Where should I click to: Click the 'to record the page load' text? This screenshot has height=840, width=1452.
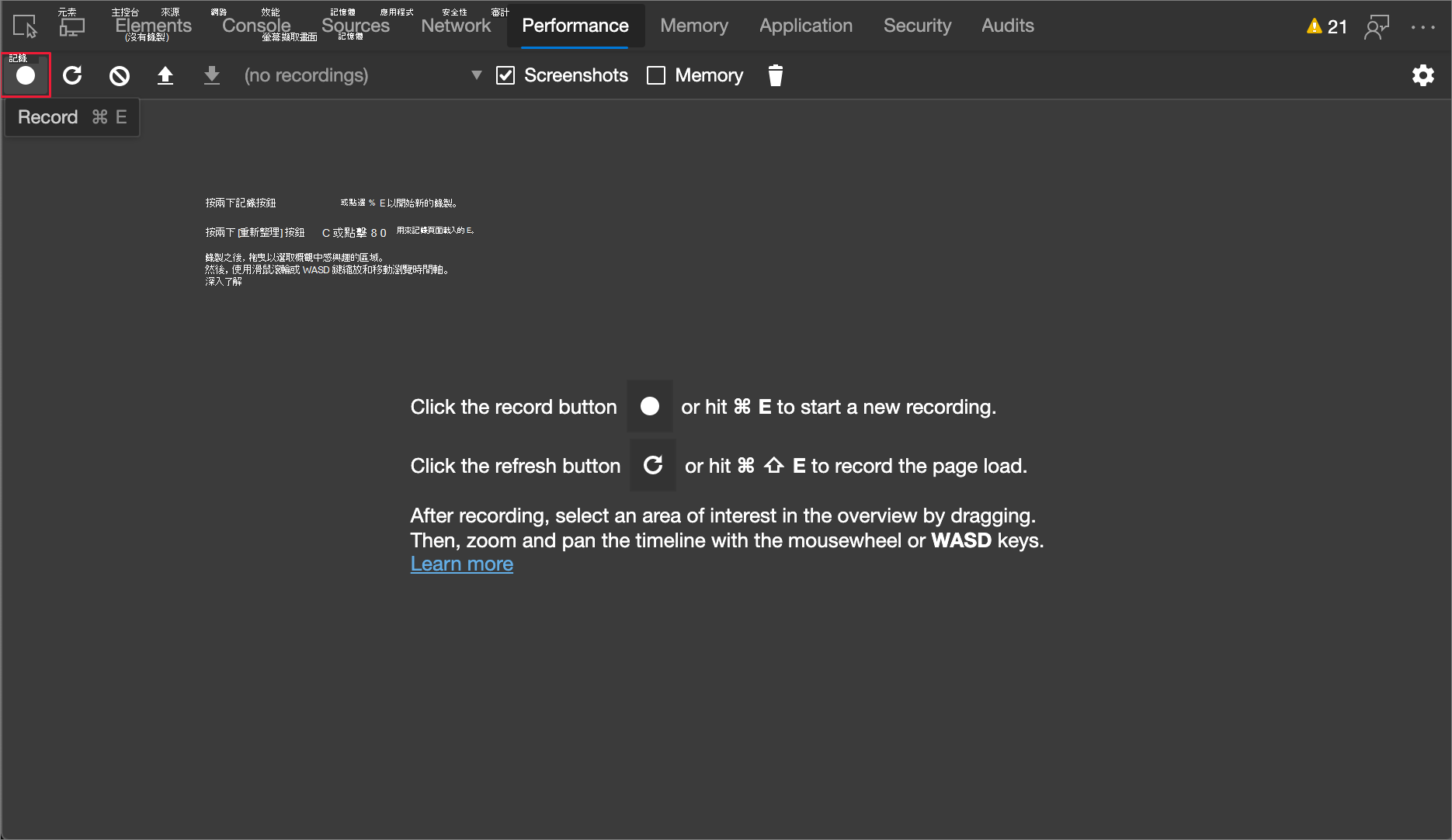[x=919, y=466]
